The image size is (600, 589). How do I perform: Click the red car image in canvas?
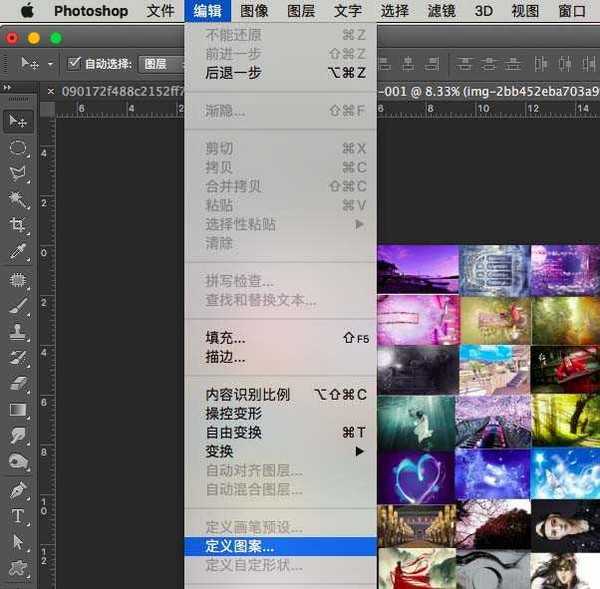(x=565, y=370)
